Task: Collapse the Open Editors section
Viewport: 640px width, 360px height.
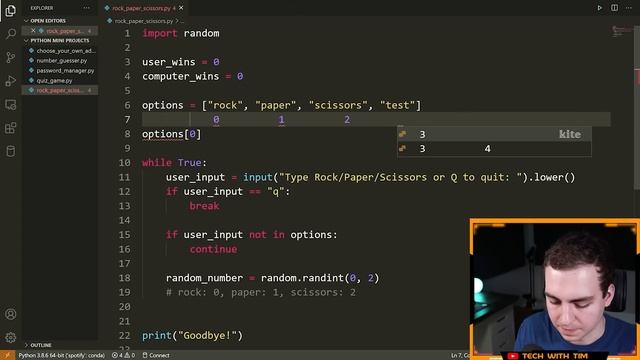Action: (x=48, y=20)
